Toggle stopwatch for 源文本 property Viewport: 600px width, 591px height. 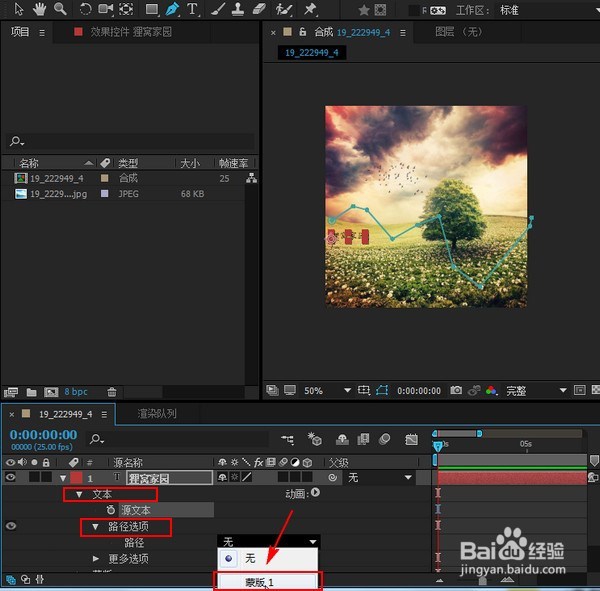[111, 510]
